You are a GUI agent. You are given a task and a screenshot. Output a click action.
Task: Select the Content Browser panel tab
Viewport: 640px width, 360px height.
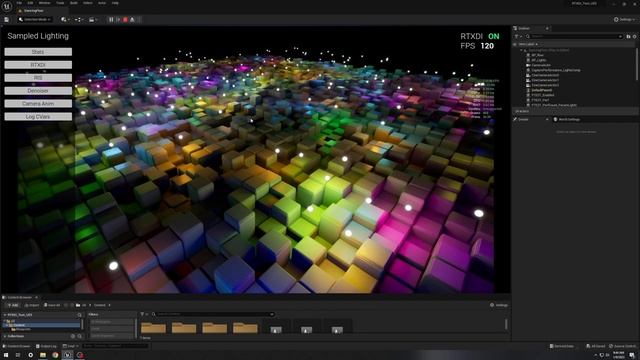click(19, 297)
